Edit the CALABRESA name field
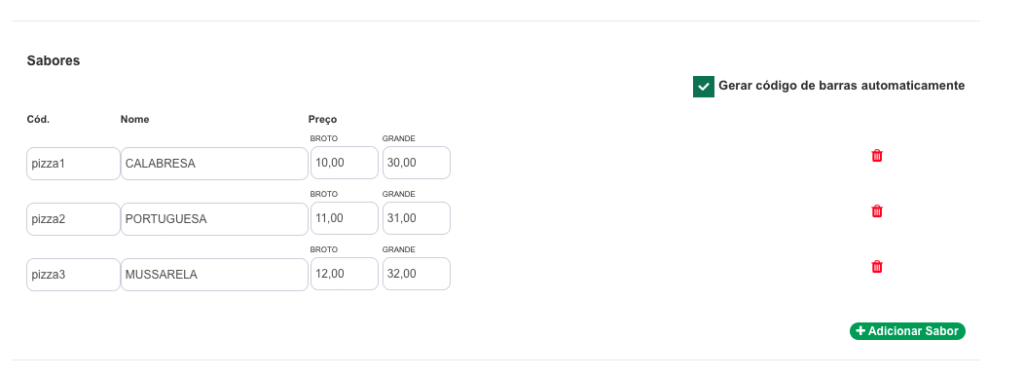Viewport: 1024px width, 377px height. tap(214, 163)
